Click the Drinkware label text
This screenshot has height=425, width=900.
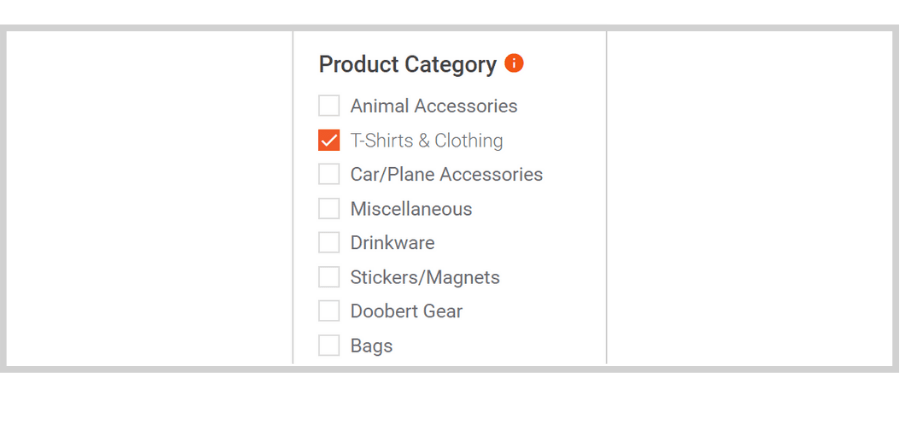coord(393,242)
